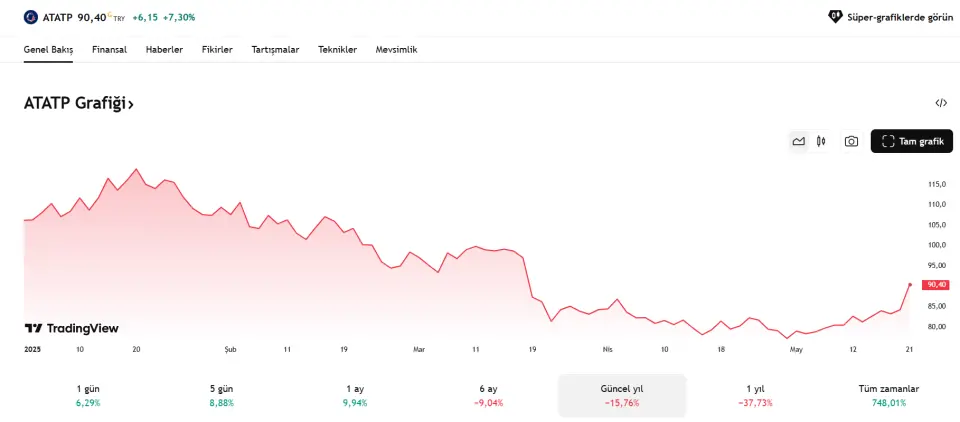Click the 105,0 price axis label

[937, 224]
